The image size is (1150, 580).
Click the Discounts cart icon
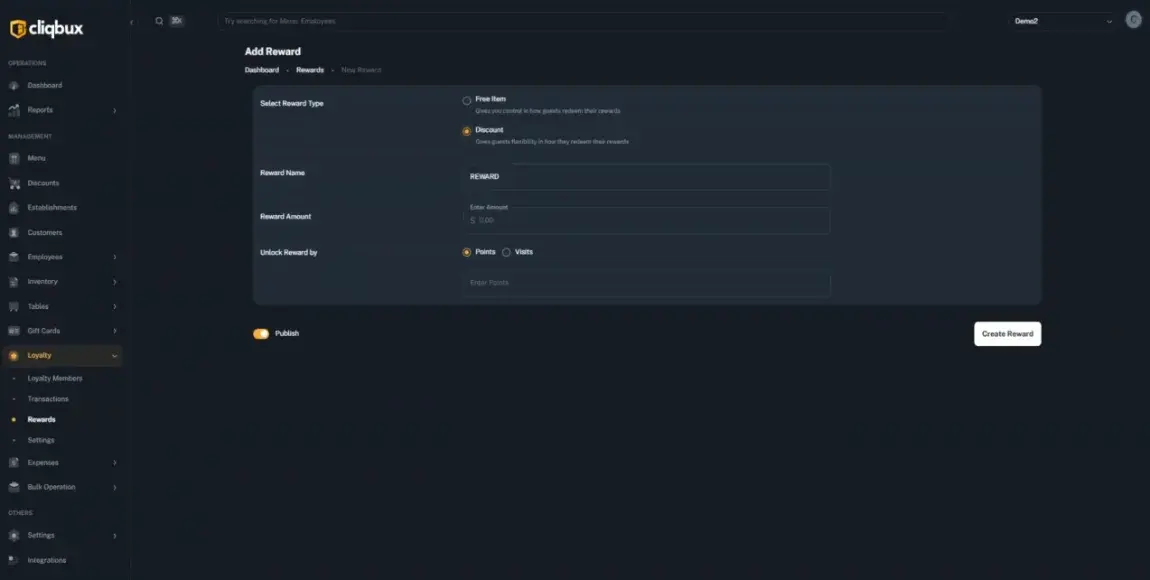coord(13,183)
